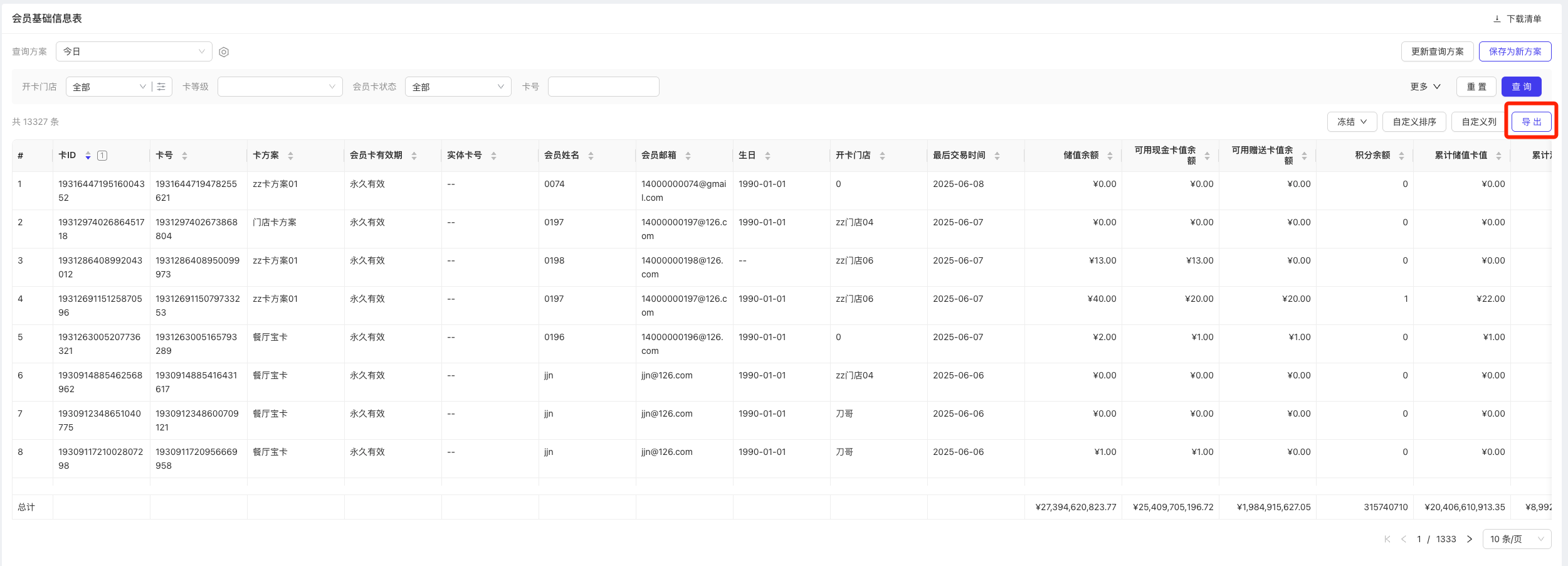The image size is (1568, 566).
Task: Focus the 卡号 input field
Action: 604,87
